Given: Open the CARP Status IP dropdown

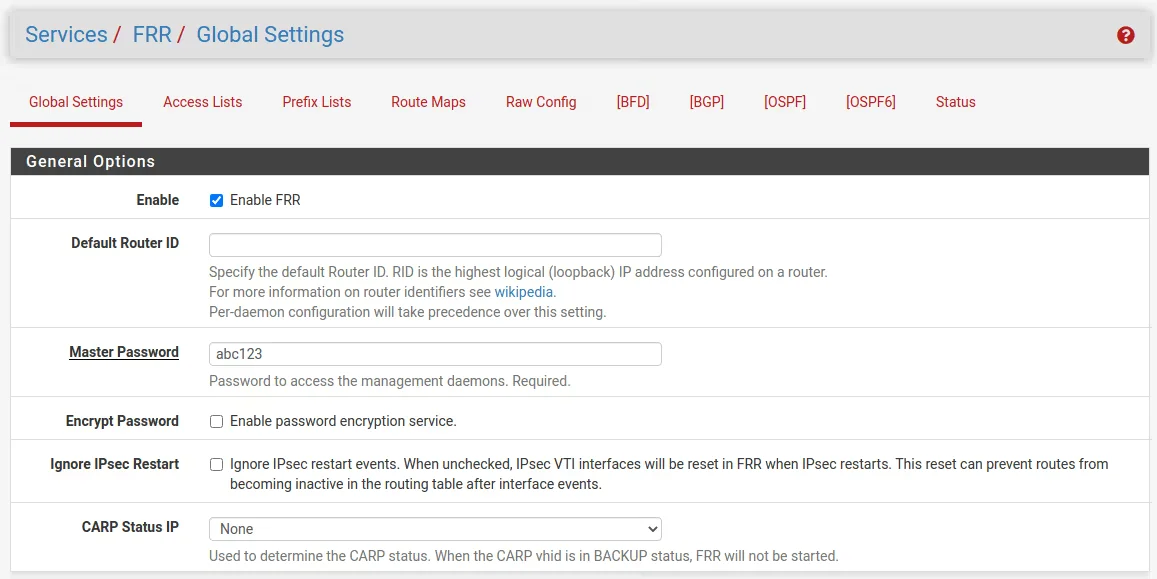Looking at the screenshot, I should pyautogui.click(x=435, y=529).
